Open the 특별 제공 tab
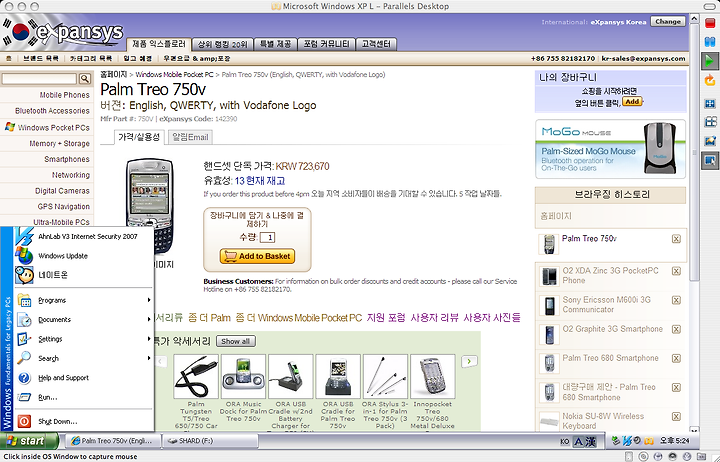The height and width of the screenshot is (462, 720). point(275,45)
